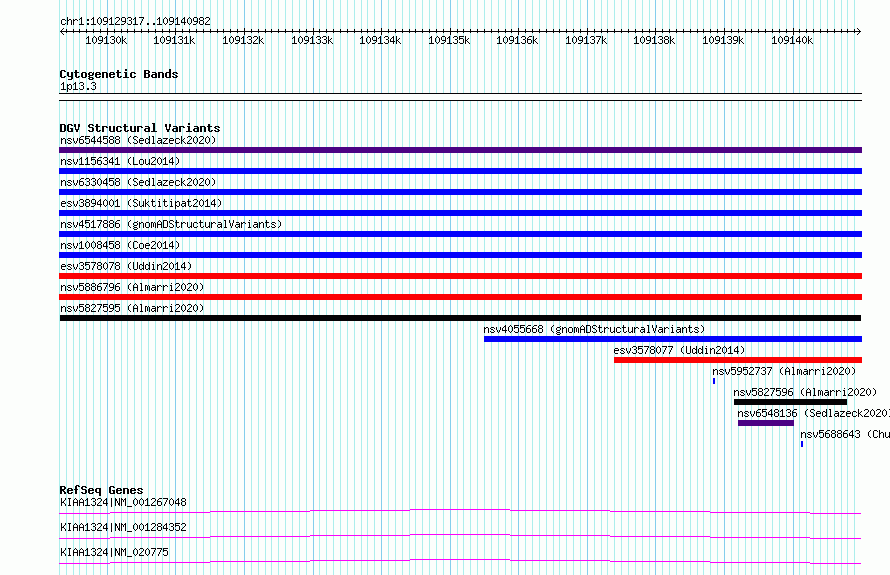Open the nsv5827596 (Almarri2020) label

pos(805,392)
